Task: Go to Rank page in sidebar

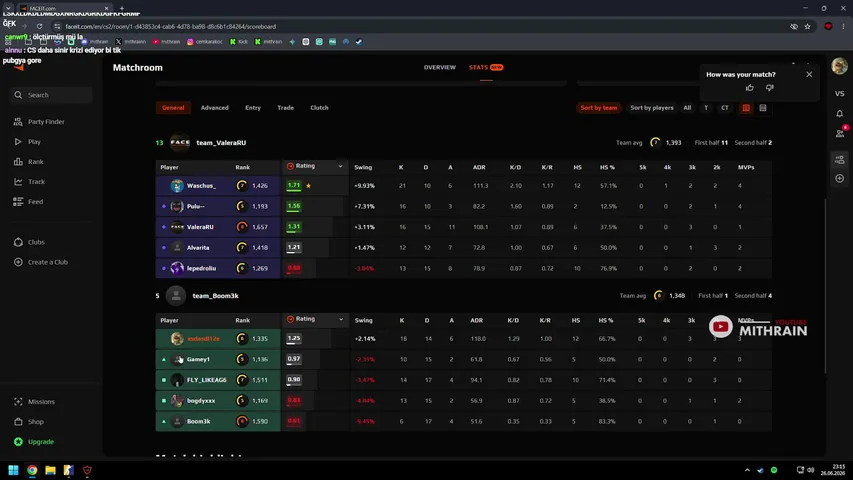Action: [28, 162]
